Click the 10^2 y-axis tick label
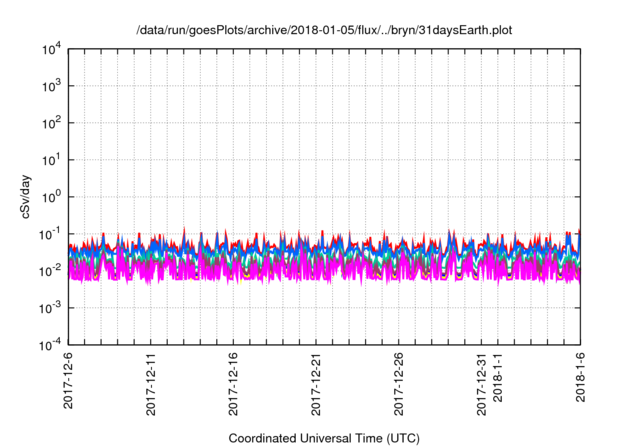 pyautogui.click(x=50, y=123)
